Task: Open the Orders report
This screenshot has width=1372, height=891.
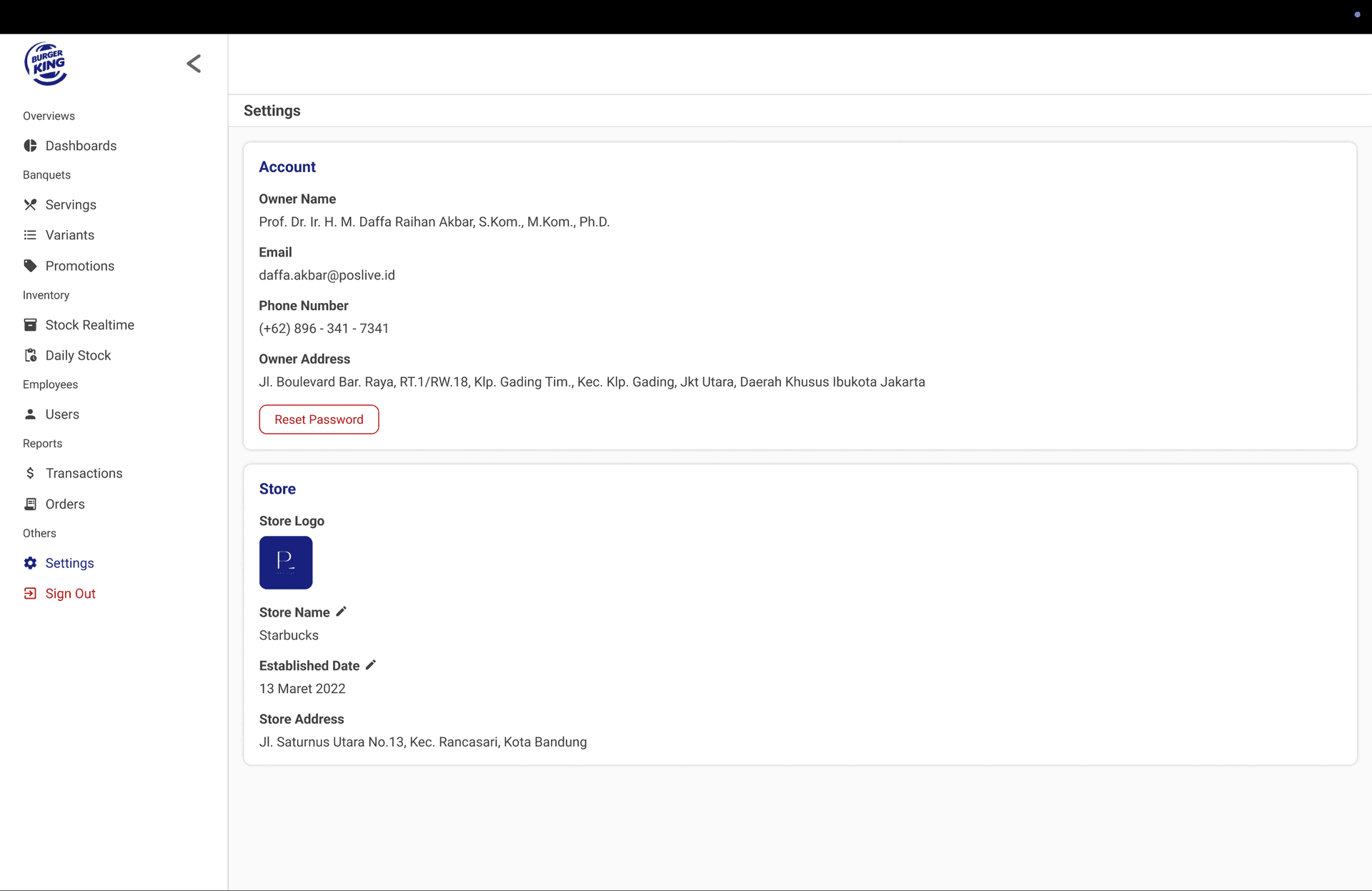Action: point(65,504)
